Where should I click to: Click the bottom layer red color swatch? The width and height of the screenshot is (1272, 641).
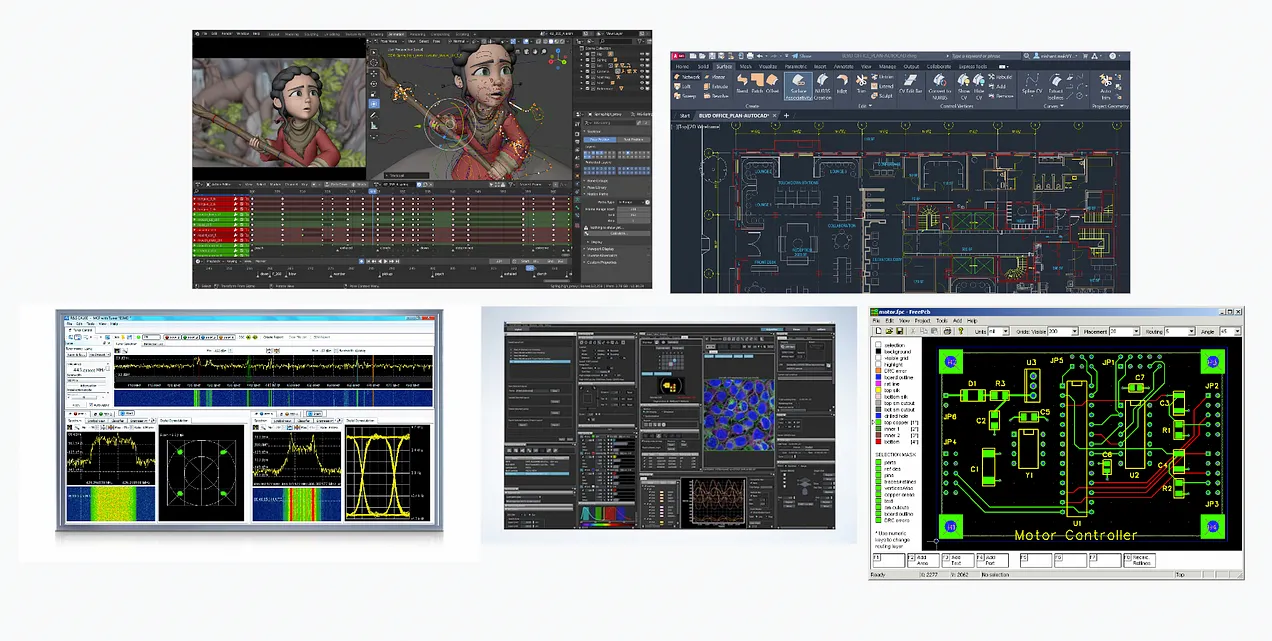coord(877,442)
